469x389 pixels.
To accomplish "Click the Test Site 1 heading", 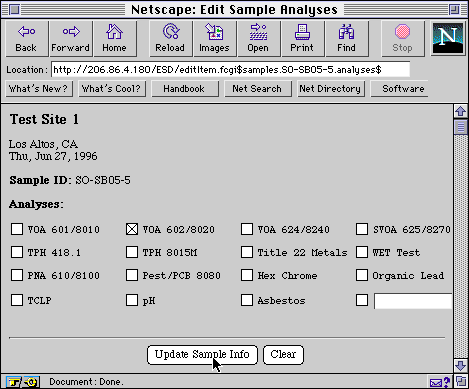I will point(44,119).
